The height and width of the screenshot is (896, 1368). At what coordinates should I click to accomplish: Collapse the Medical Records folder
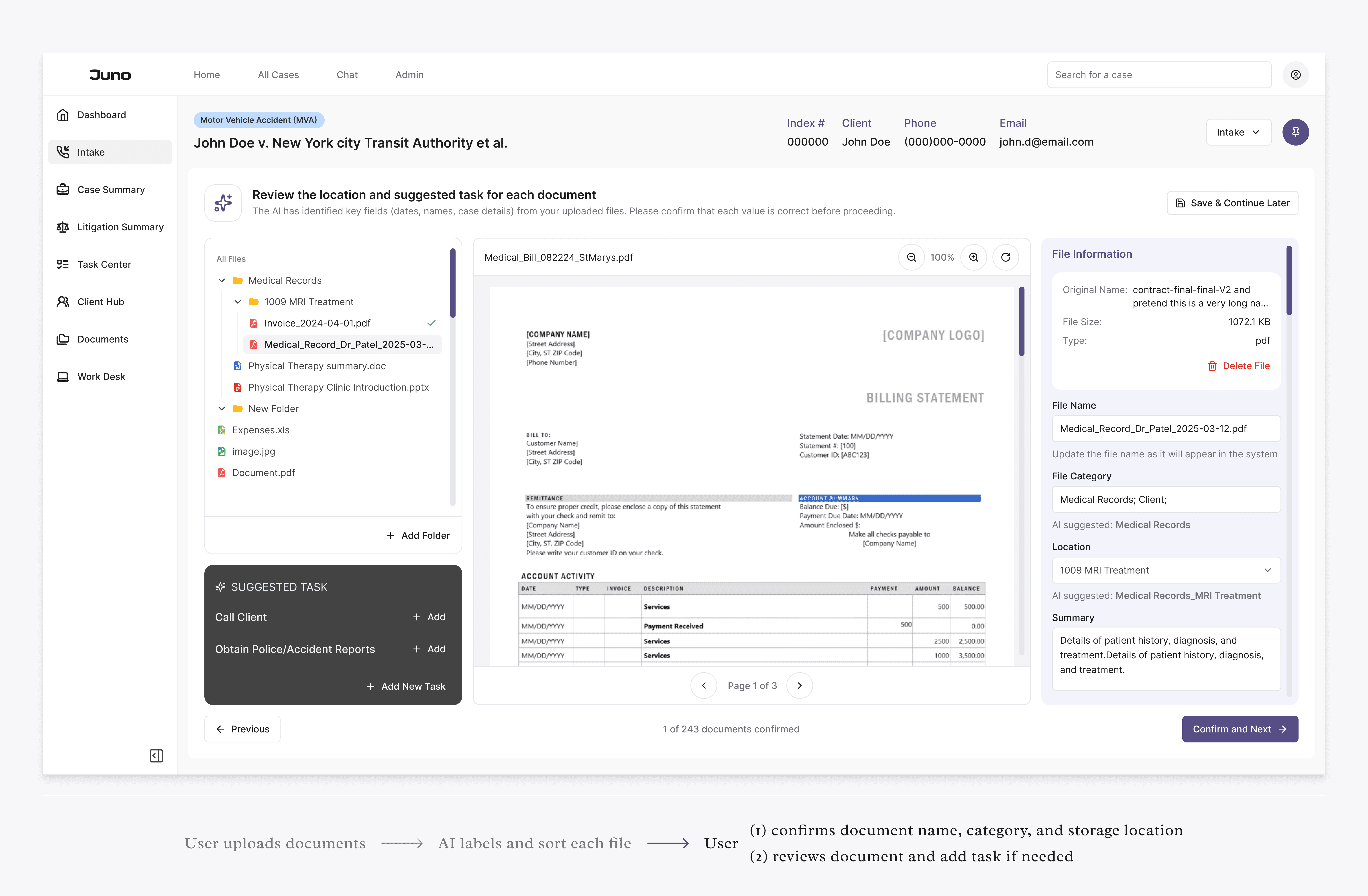pyautogui.click(x=222, y=280)
